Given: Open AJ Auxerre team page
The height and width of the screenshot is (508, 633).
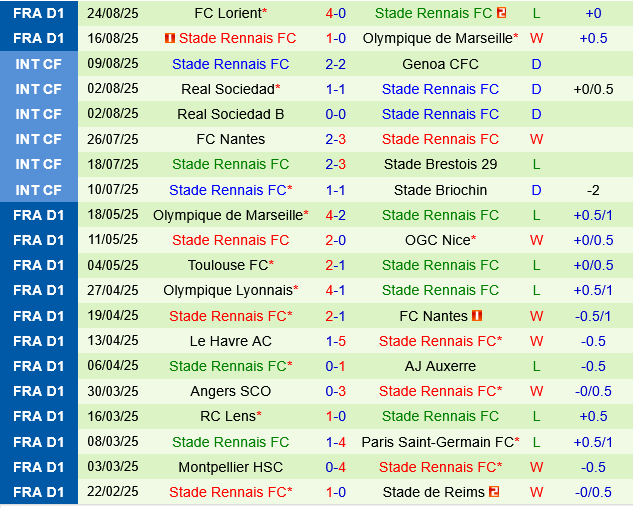Looking at the screenshot, I should pyautogui.click(x=440, y=366).
